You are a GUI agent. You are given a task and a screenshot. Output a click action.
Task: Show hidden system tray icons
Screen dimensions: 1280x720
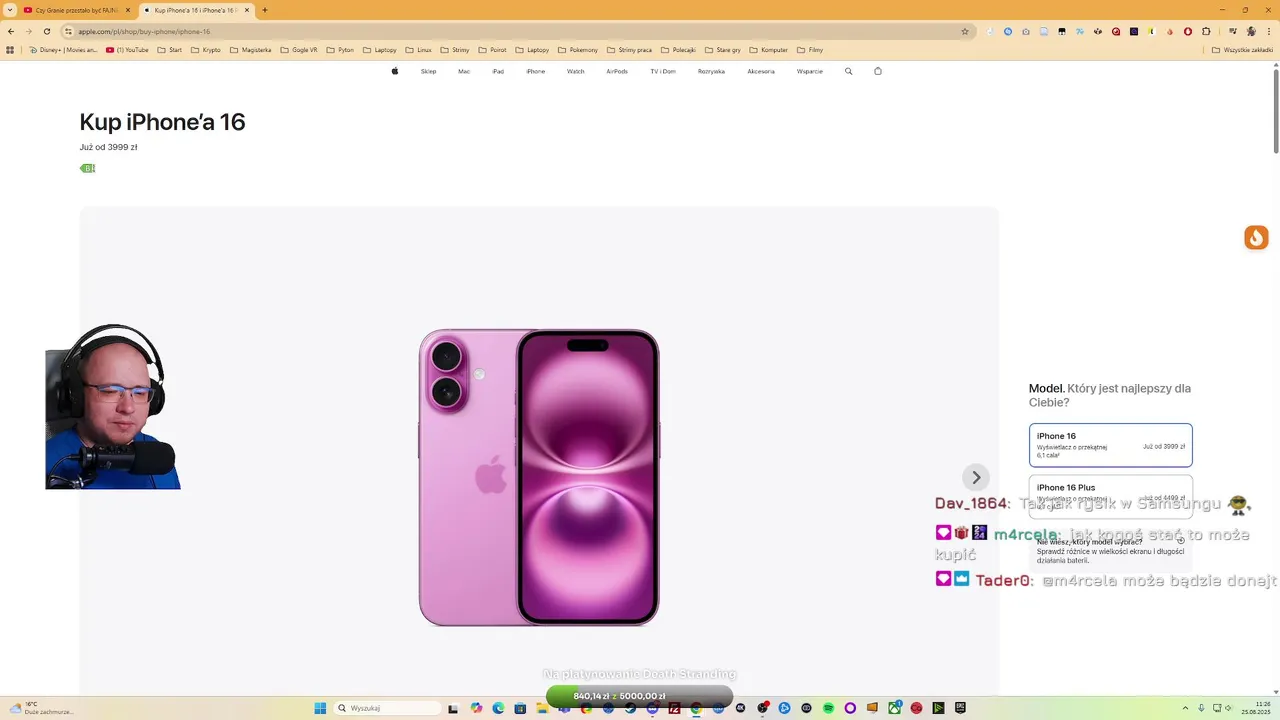point(1186,708)
